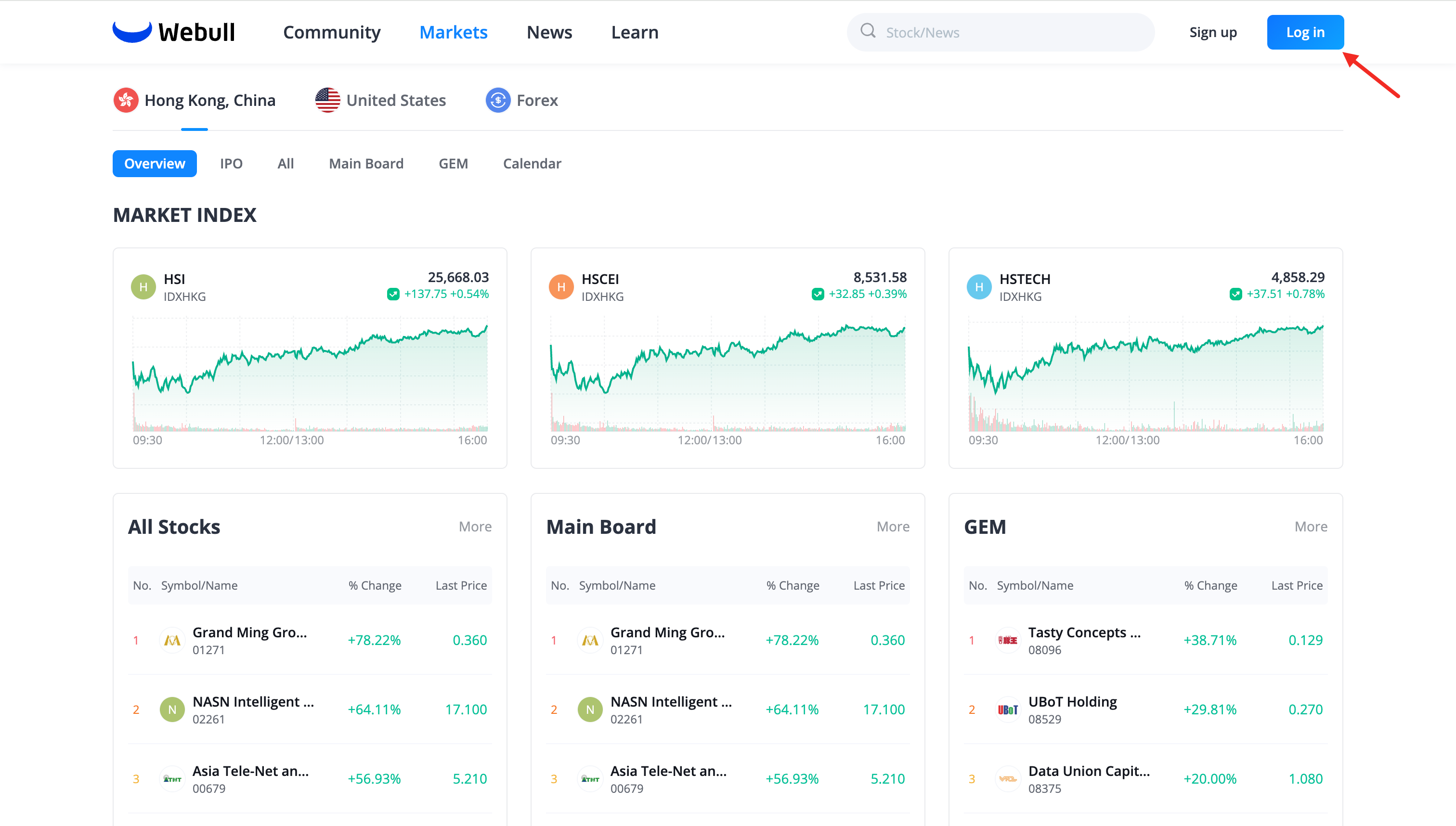Click +78.22% for Grand Ming in All Stocks
Viewport: 1456px width, 826px height.
(x=374, y=640)
